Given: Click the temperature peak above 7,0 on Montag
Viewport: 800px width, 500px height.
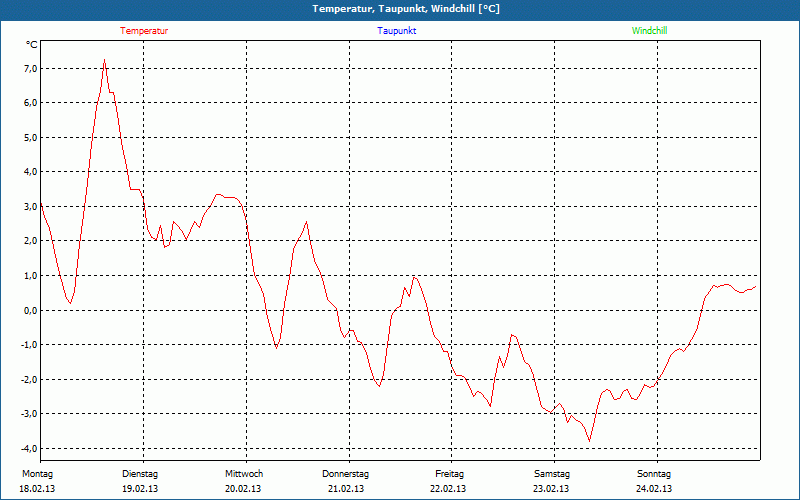Looking at the screenshot, I should tap(105, 60).
